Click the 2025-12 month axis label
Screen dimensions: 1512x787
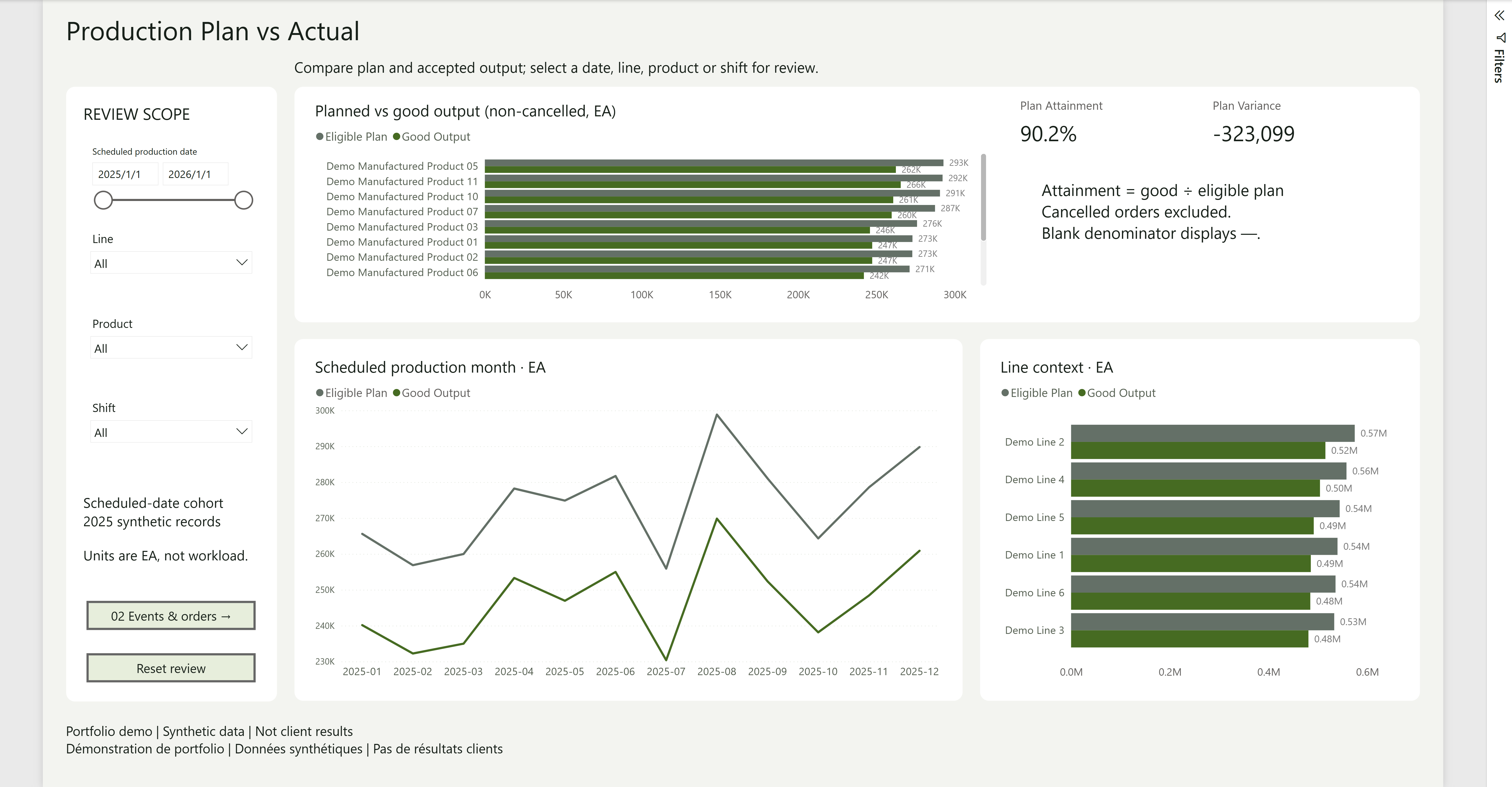919,671
